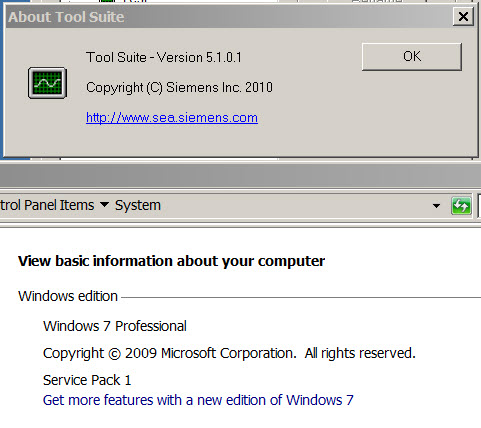481x428 pixels.
Task: Select the System breadcrumb item
Action: (138, 205)
